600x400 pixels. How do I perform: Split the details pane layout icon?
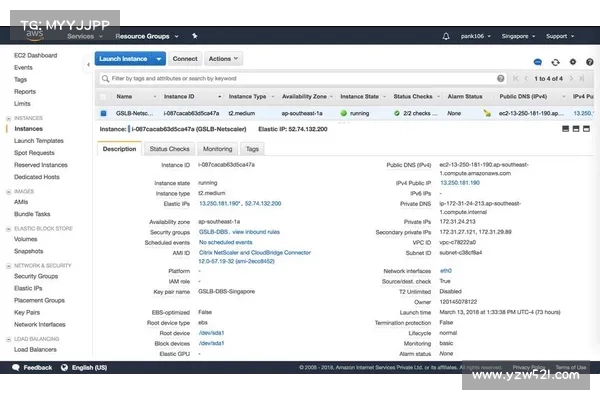pyautogui.click(x=576, y=129)
